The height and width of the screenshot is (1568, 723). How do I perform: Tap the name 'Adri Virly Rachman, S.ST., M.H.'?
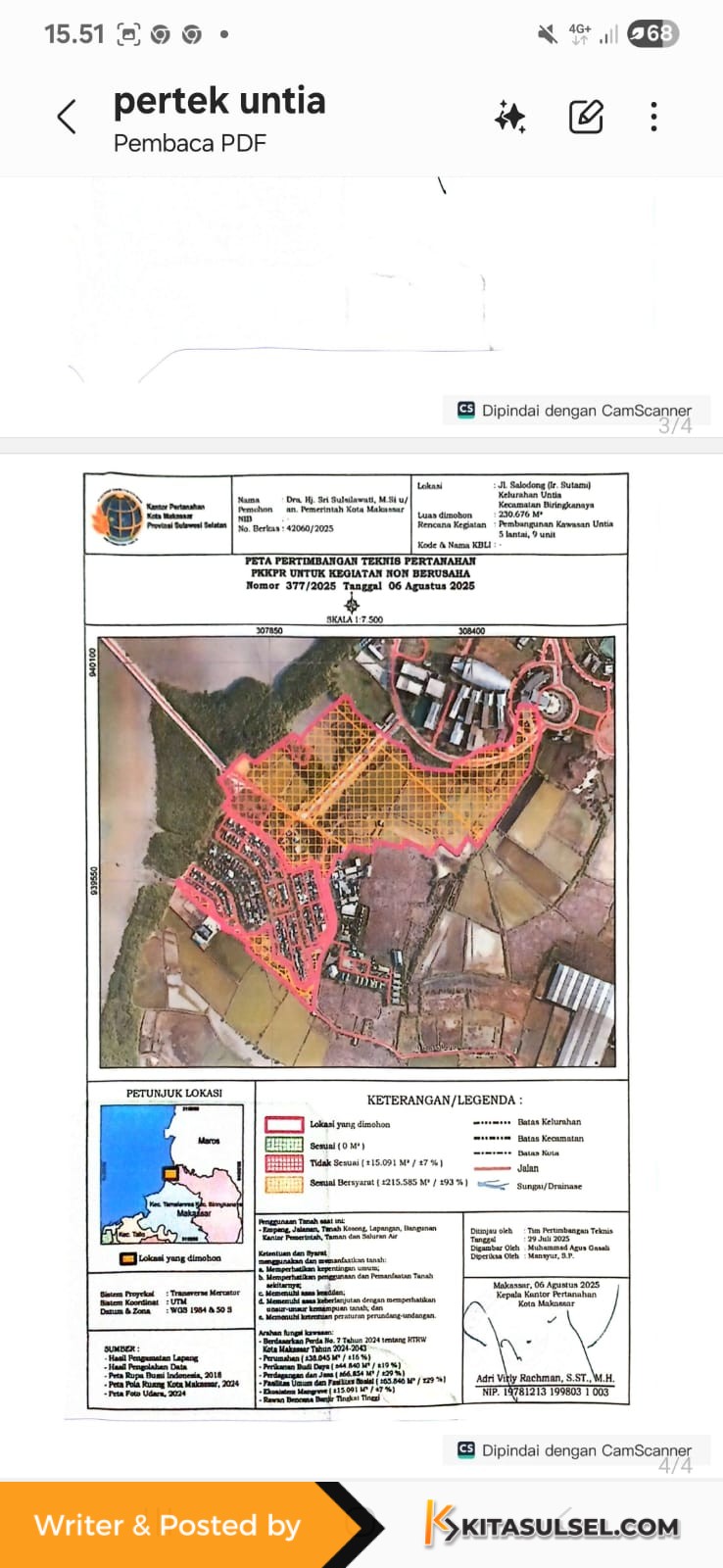[x=546, y=1378]
